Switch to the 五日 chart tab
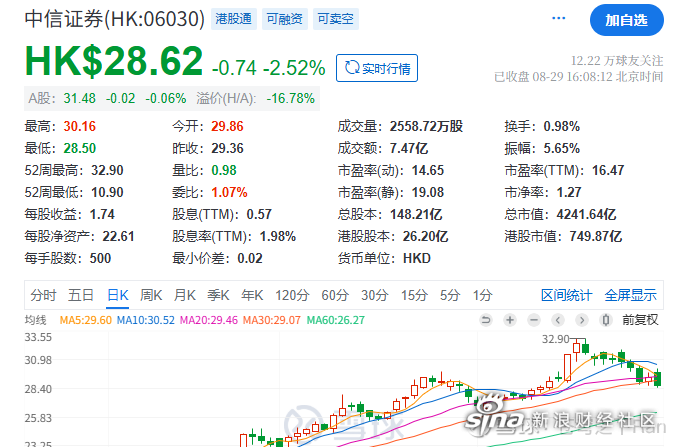686x447 pixels. pos(81,295)
